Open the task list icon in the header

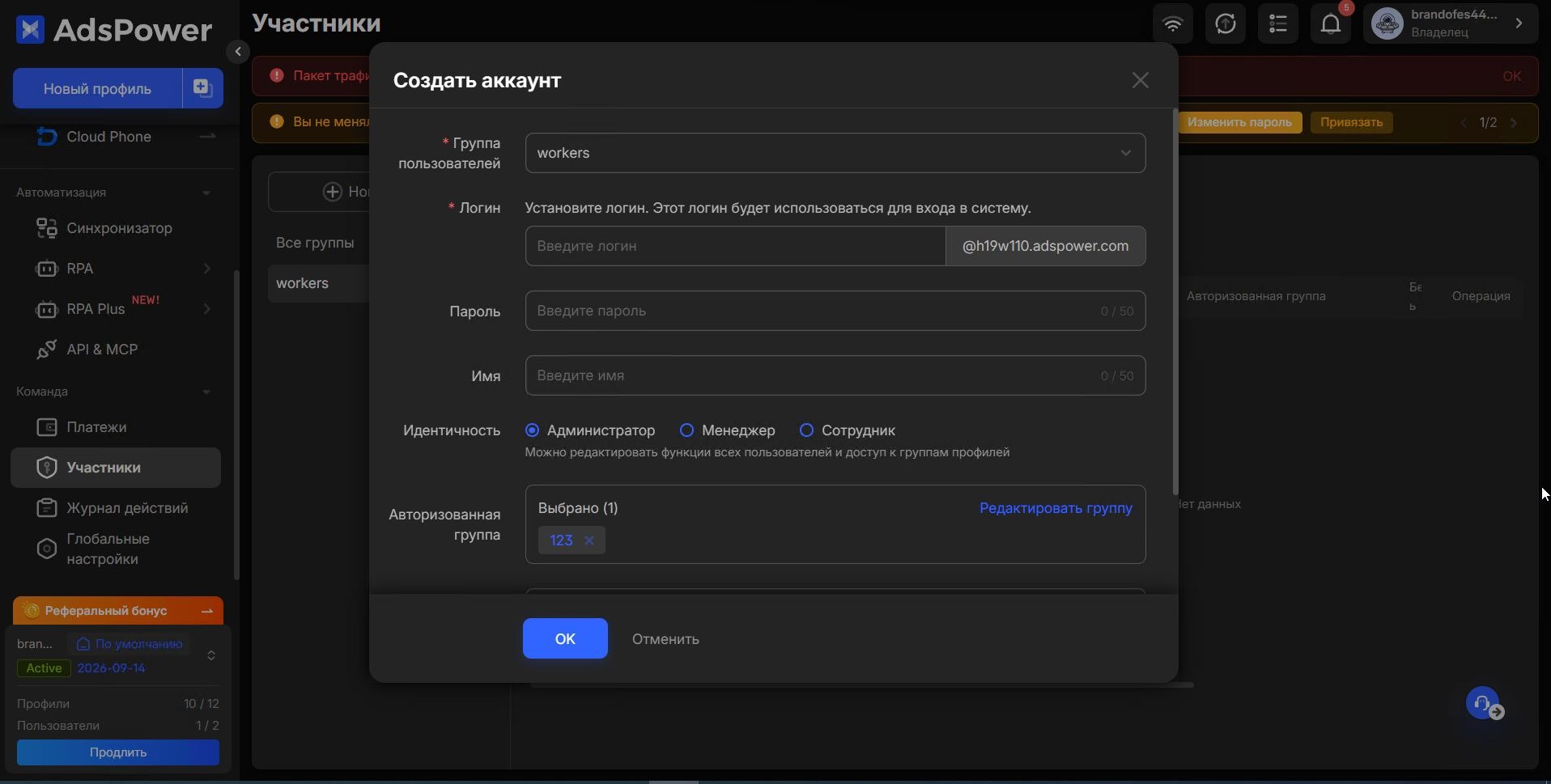[1278, 23]
